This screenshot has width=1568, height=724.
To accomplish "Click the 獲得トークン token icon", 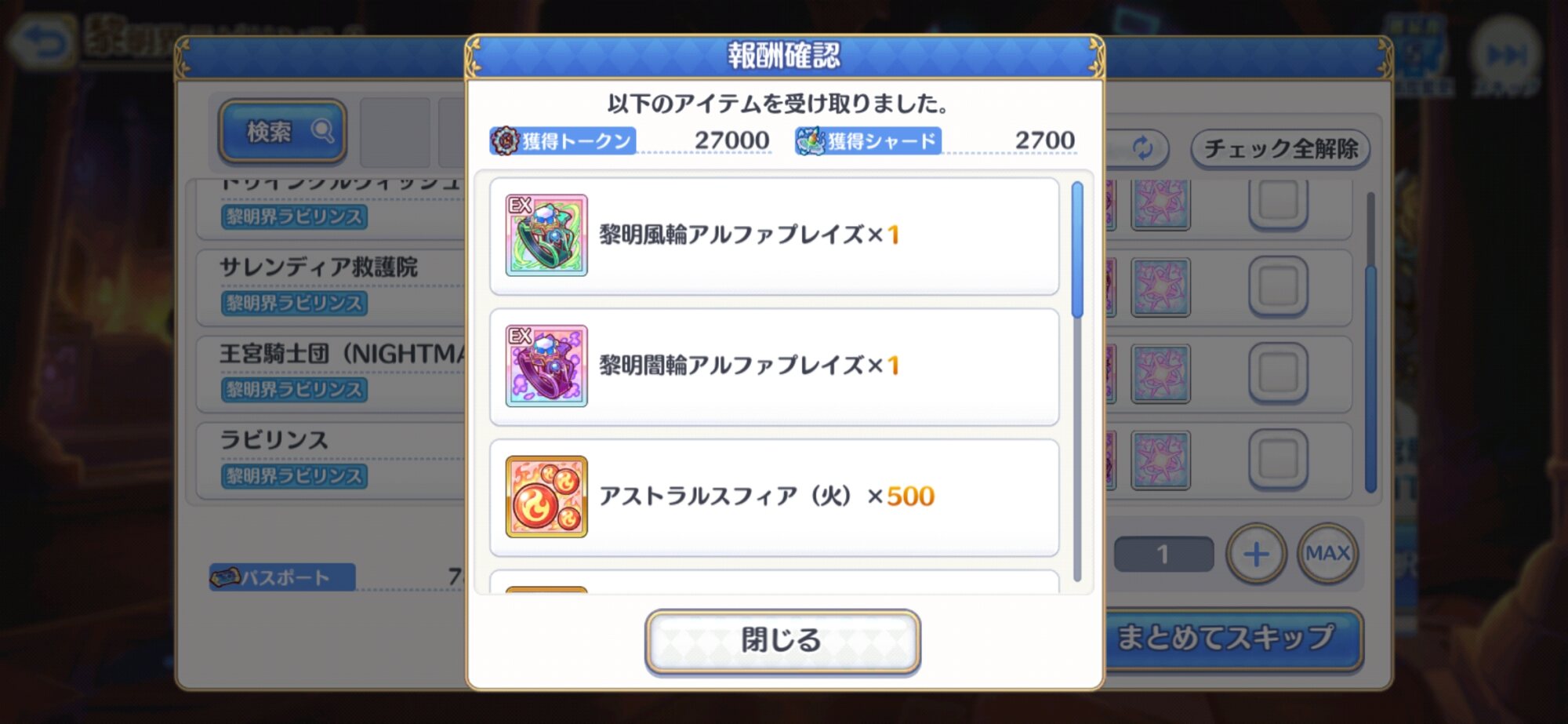I will pyautogui.click(x=505, y=140).
